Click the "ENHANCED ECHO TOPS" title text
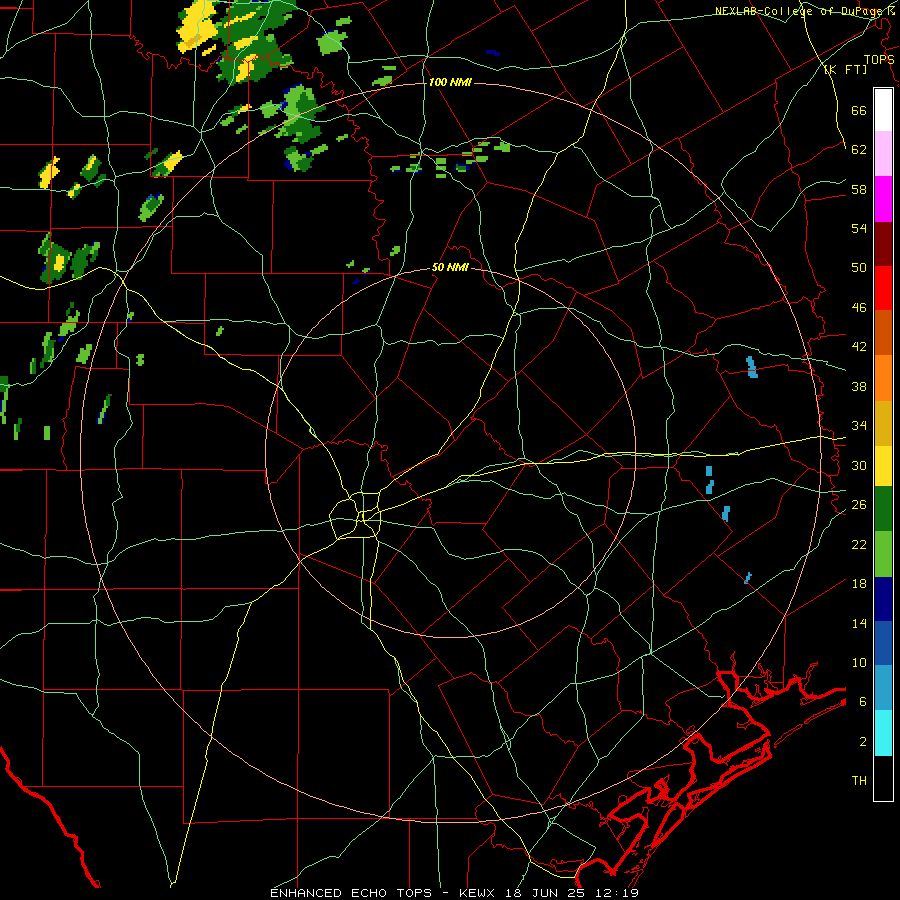 (x=351, y=893)
